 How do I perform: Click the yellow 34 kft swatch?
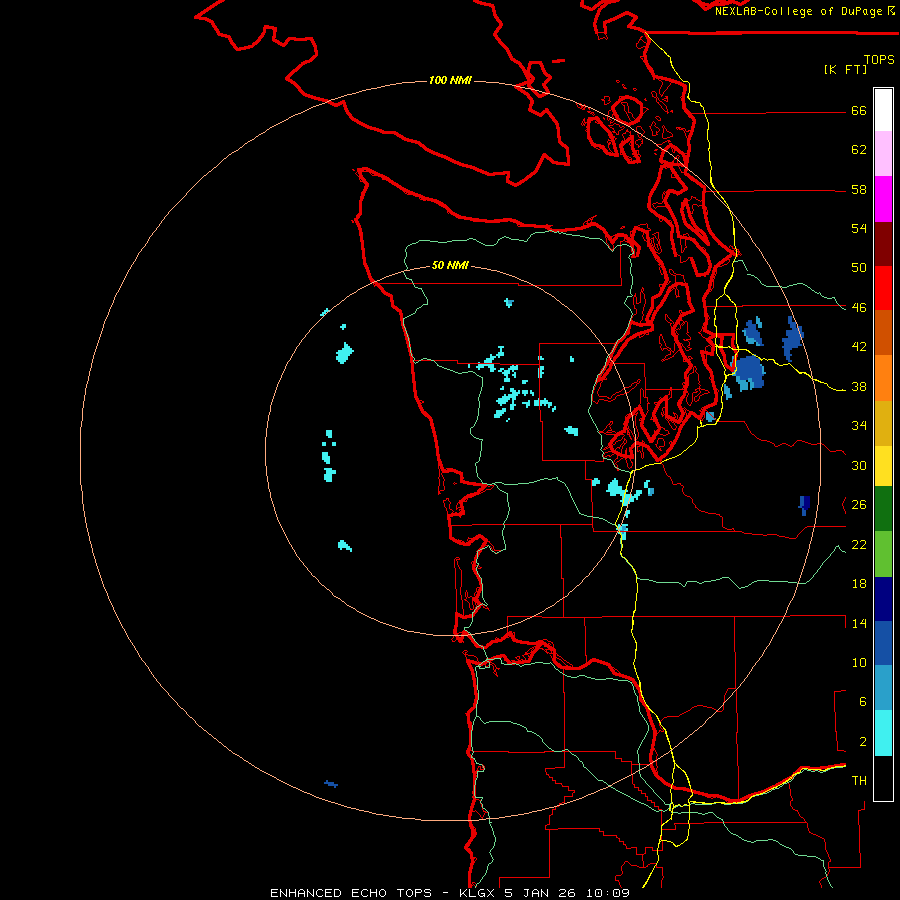(883, 466)
